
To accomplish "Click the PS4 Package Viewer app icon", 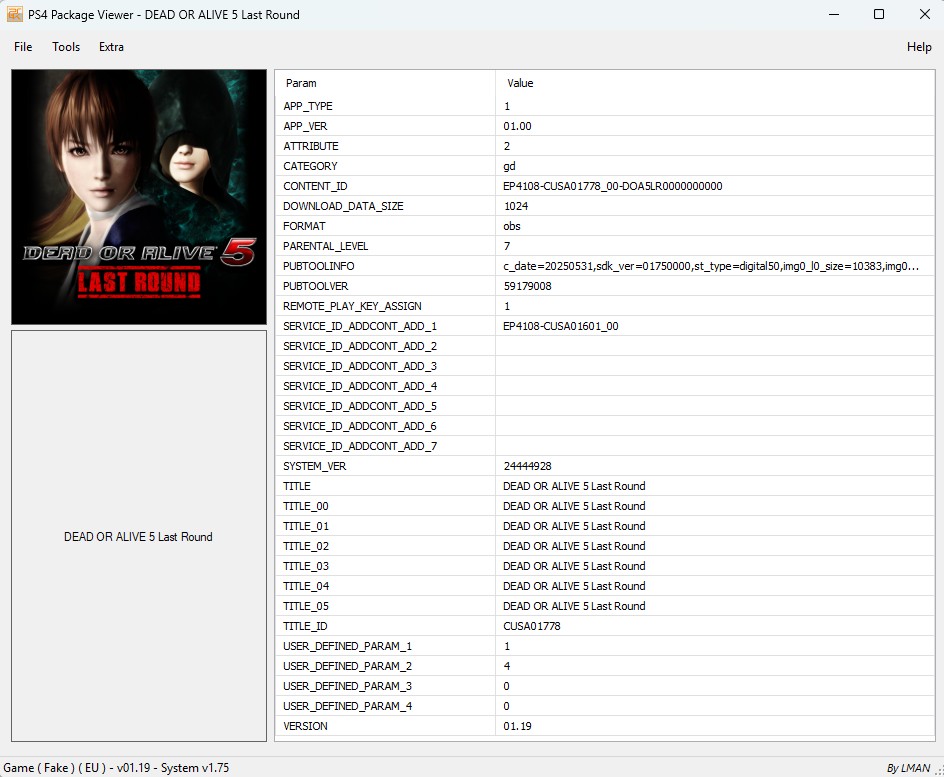I will click(x=14, y=14).
